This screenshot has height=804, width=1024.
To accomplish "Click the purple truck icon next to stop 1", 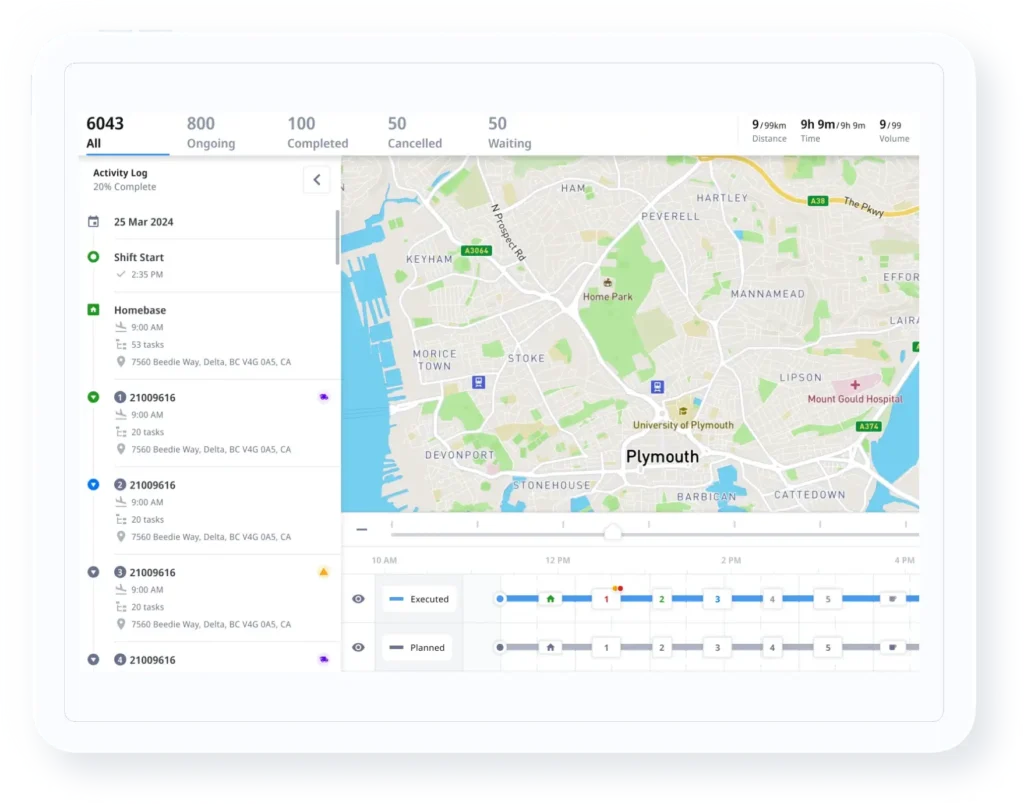I will (323, 396).
